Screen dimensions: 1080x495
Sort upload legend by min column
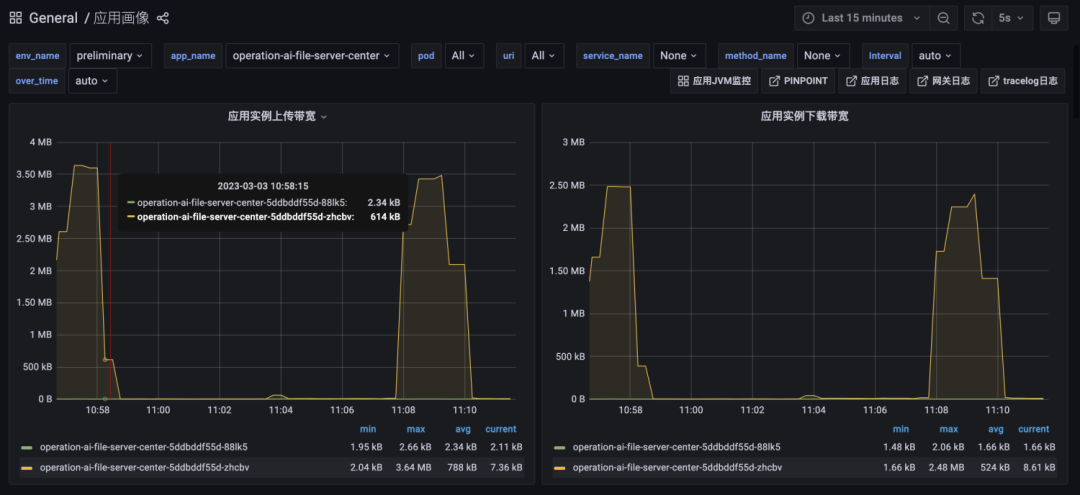tap(368, 429)
